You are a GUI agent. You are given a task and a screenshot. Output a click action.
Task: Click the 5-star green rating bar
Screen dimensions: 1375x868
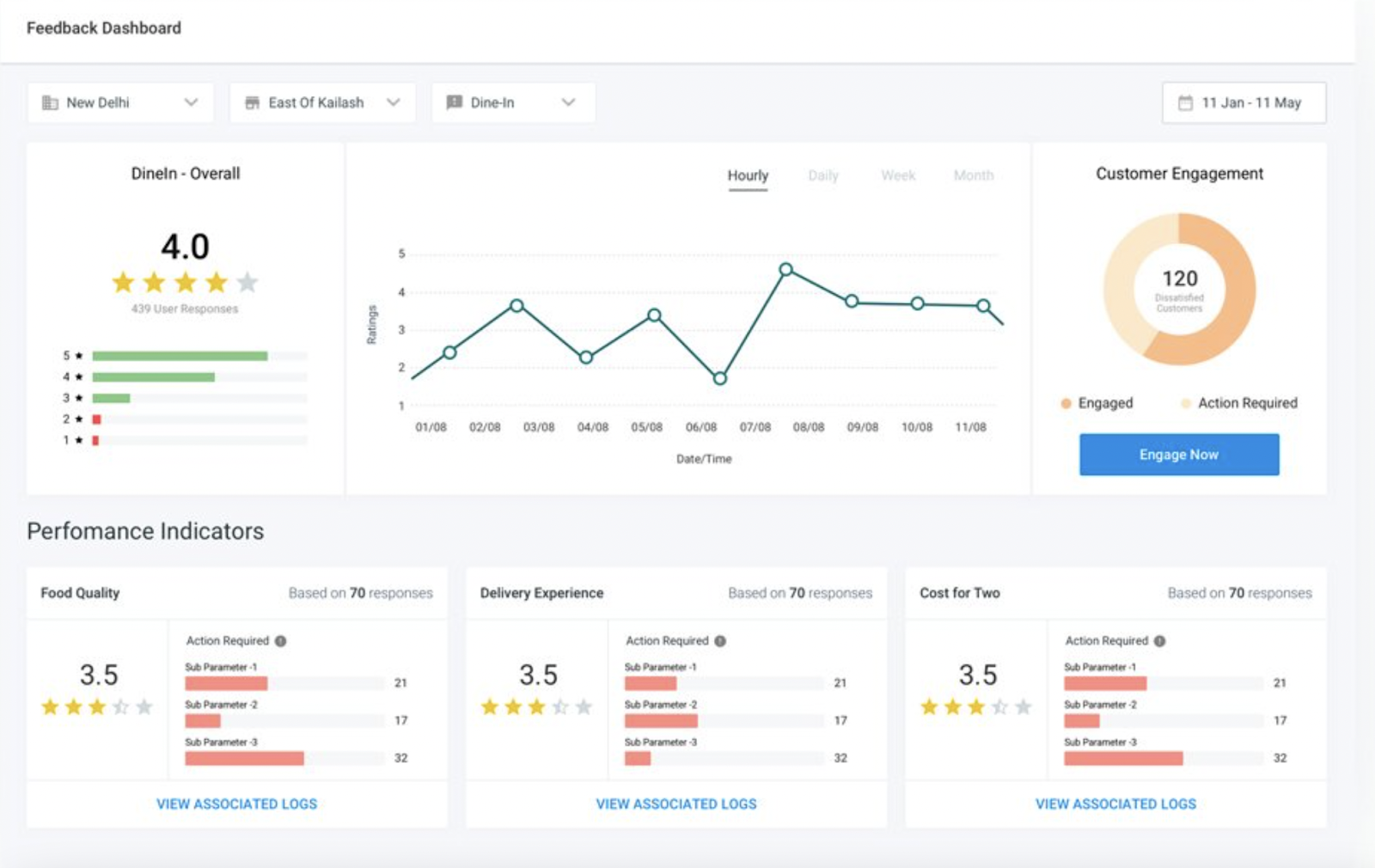(180, 356)
